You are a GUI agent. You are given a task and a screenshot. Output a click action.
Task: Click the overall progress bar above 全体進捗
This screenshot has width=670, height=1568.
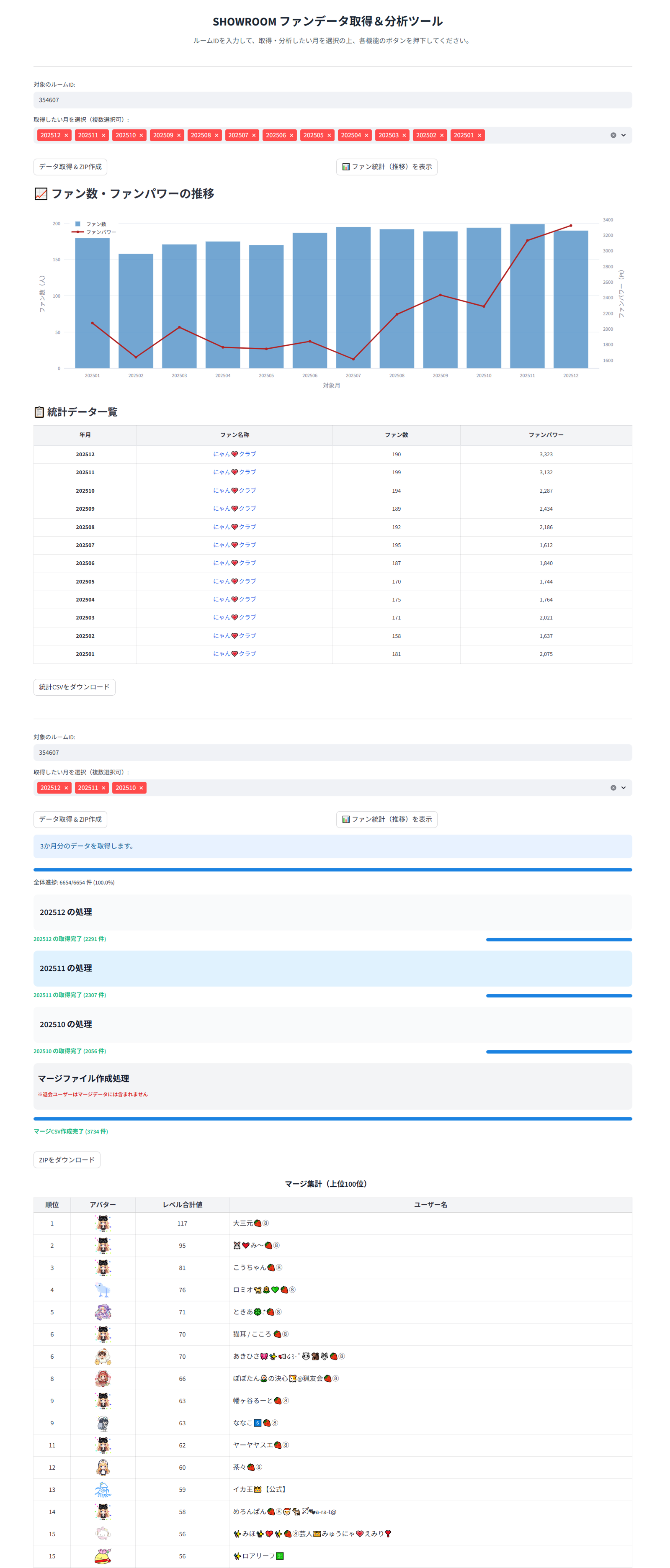tap(332, 870)
